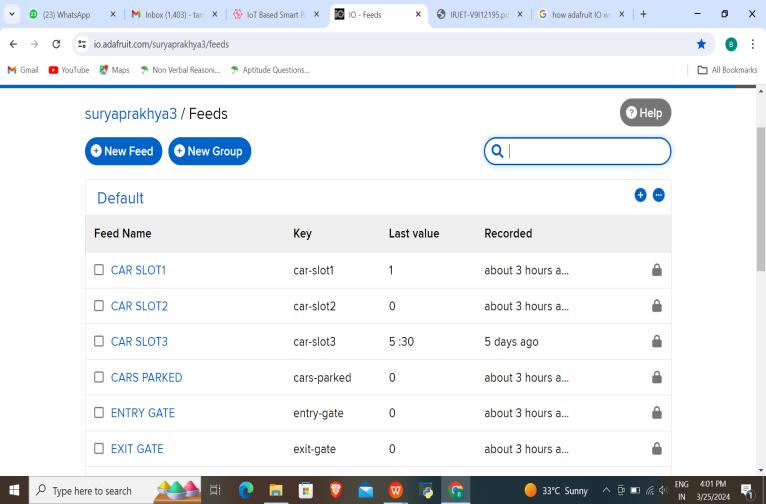The image size is (766, 504).
Task: Open the Windows Start menu
Action: pos(14,490)
